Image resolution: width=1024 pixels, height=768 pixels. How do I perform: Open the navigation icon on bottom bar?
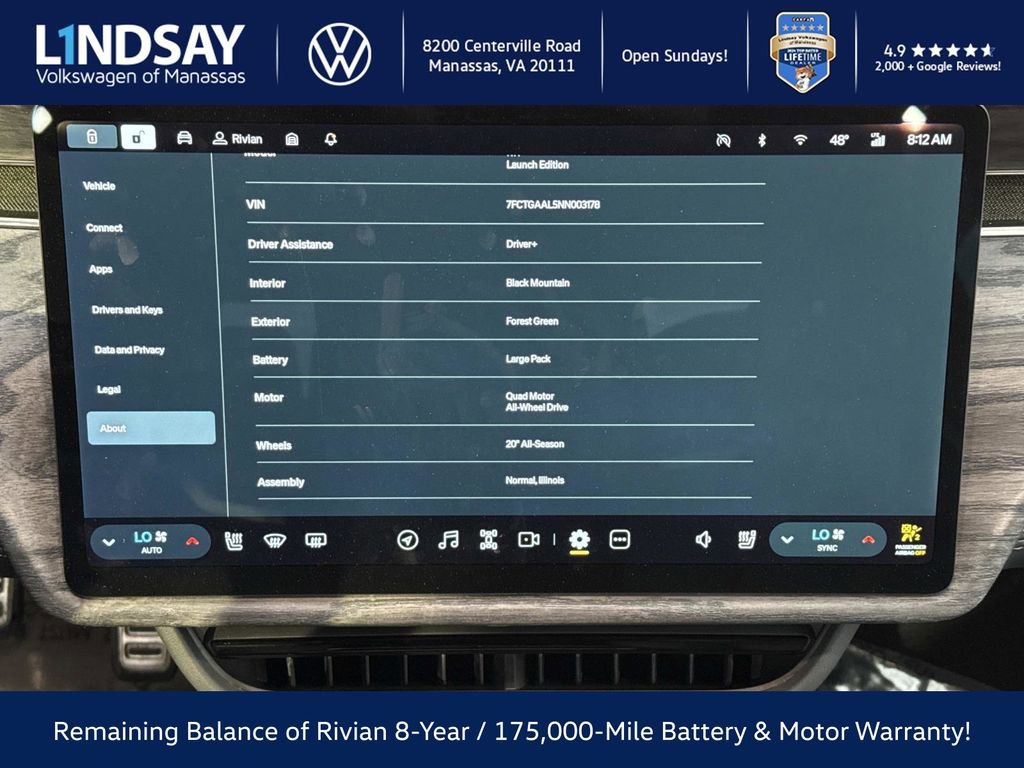(x=406, y=539)
